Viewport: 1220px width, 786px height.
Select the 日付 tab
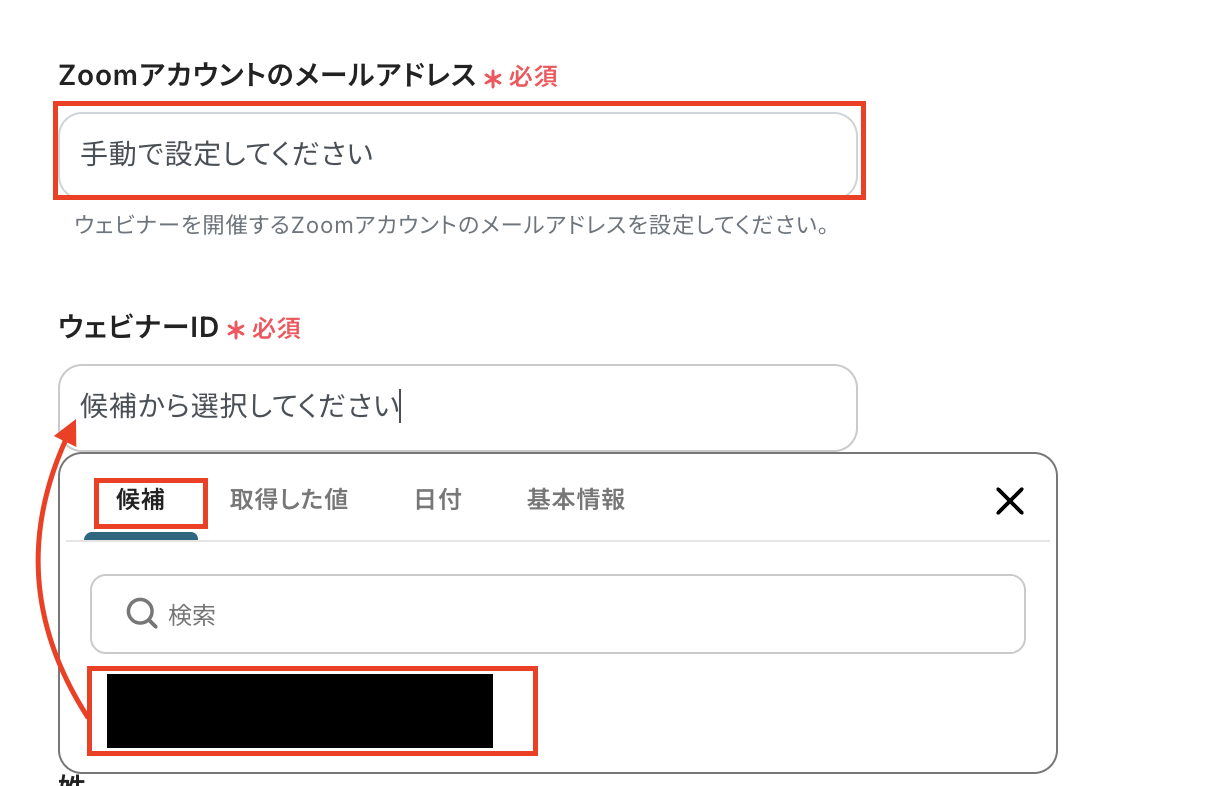click(437, 500)
